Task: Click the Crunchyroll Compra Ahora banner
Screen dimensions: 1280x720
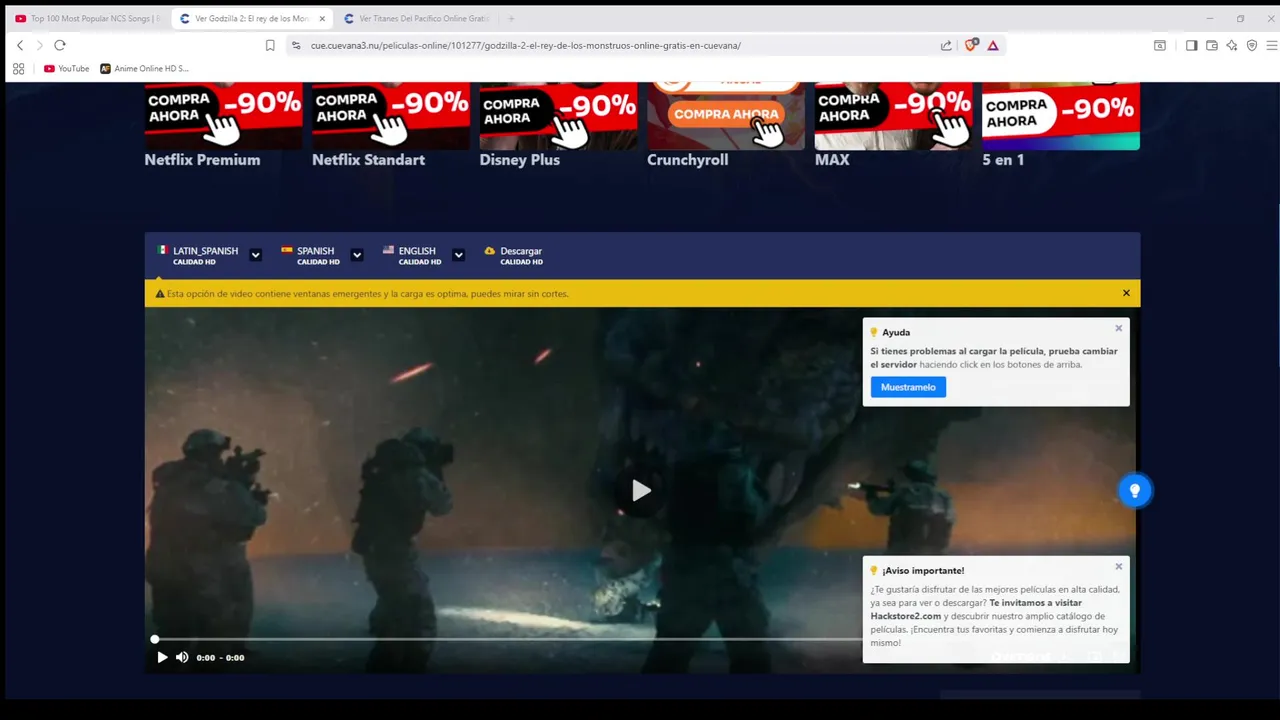Action: click(725, 116)
